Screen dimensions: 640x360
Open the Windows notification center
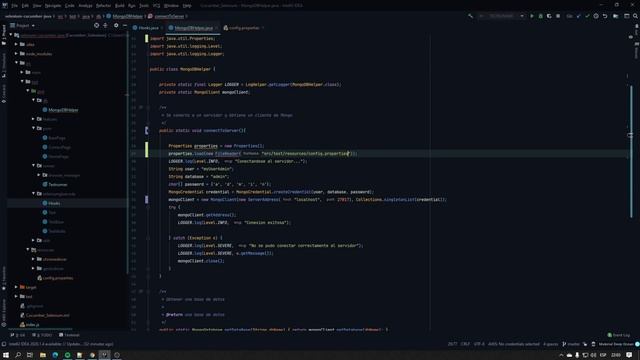[x=629, y=355]
